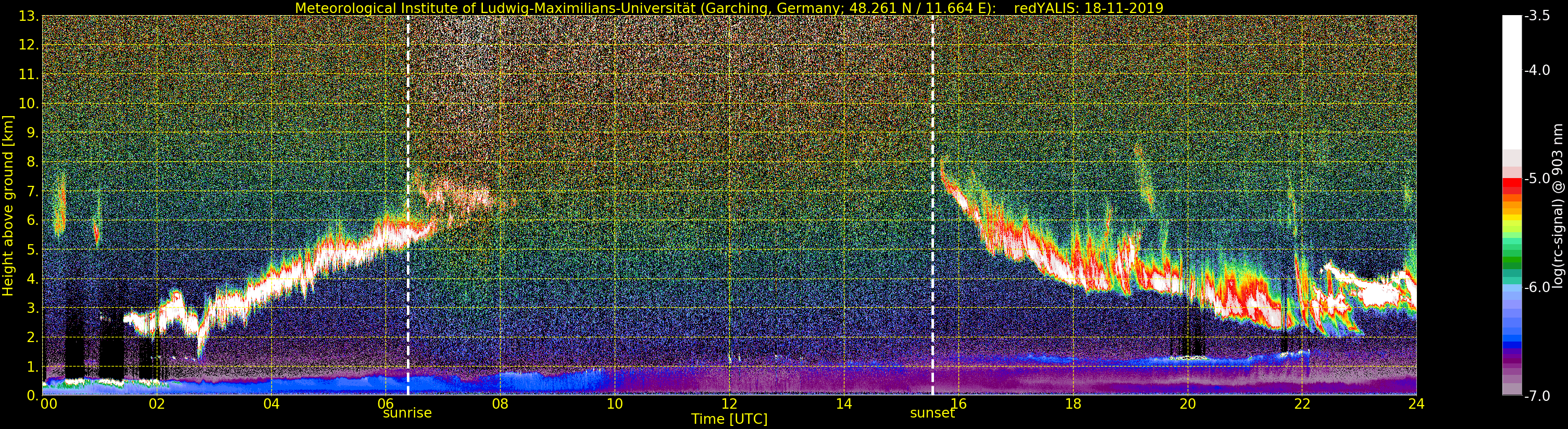Image resolution: width=1568 pixels, height=429 pixels.
Task: Click the height axis tick label '10.'
Action: [29, 104]
